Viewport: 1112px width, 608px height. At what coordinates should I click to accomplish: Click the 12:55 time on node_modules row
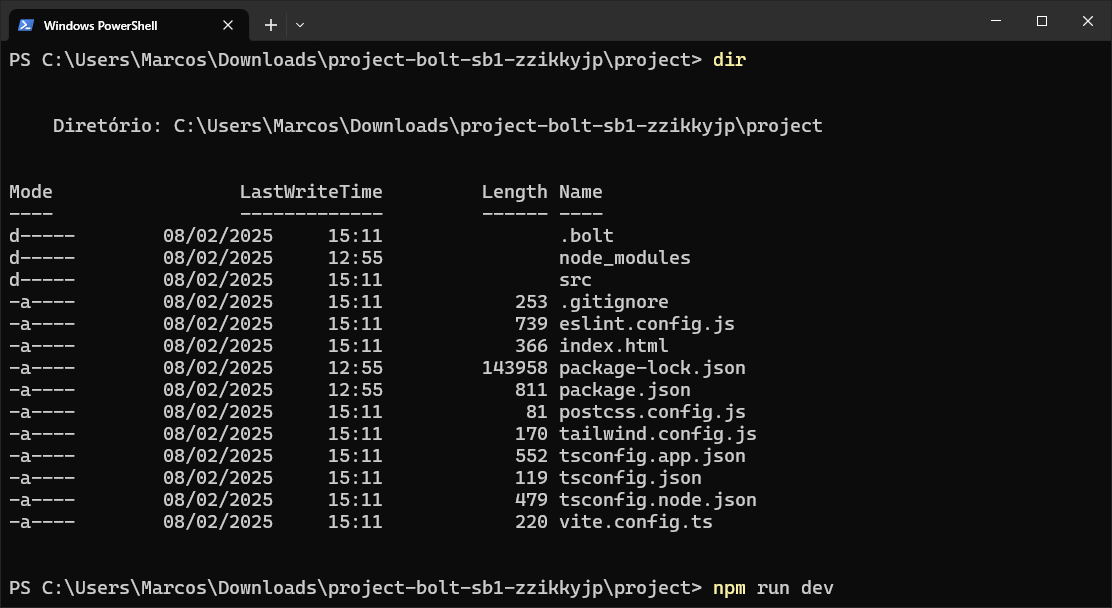pos(355,258)
